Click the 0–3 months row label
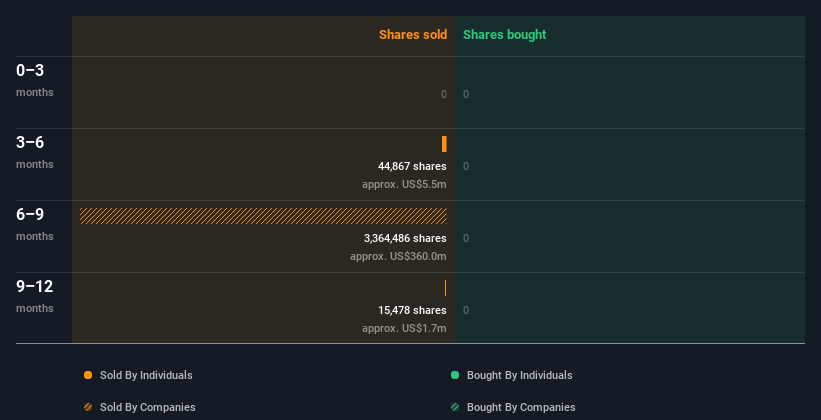821x420 pixels. [35, 80]
